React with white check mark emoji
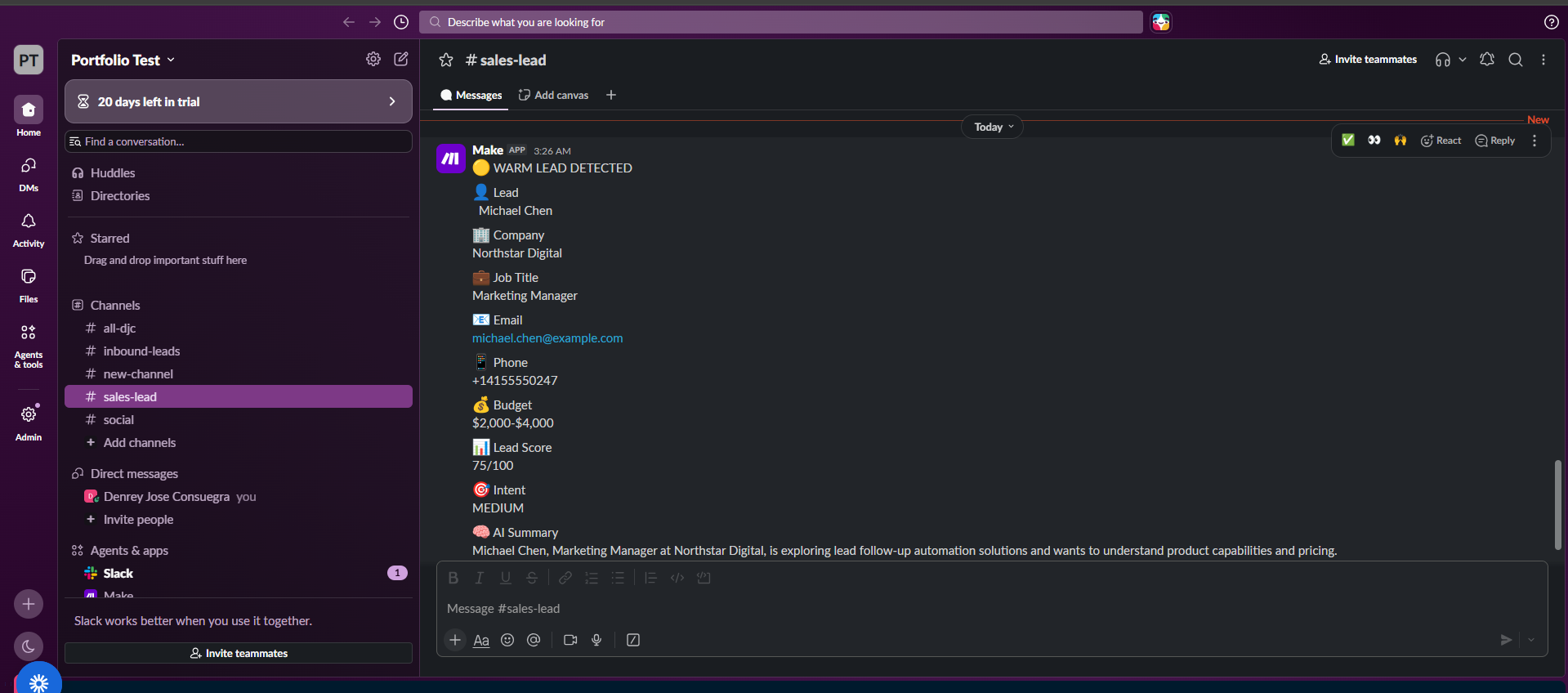This screenshot has width=1568, height=693. pyautogui.click(x=1348, y=141)
